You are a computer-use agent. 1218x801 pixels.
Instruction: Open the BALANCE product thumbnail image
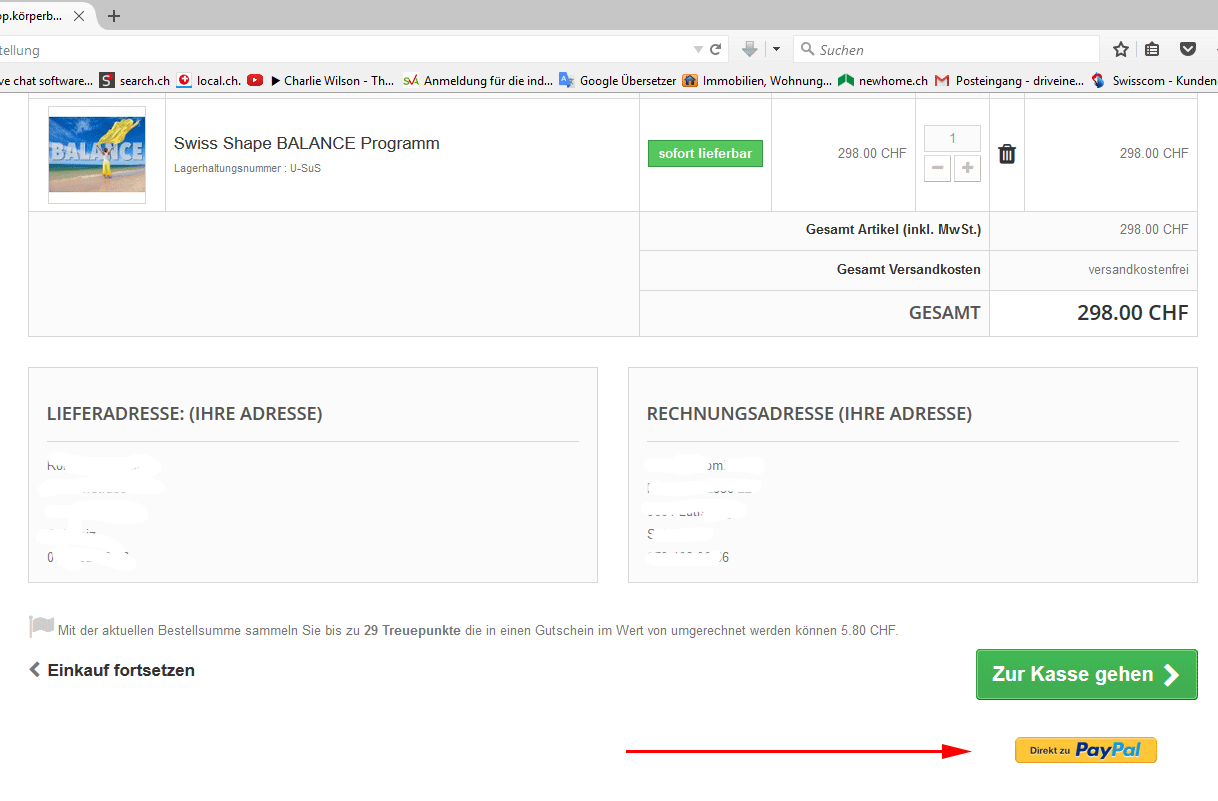tap(97, 155)
